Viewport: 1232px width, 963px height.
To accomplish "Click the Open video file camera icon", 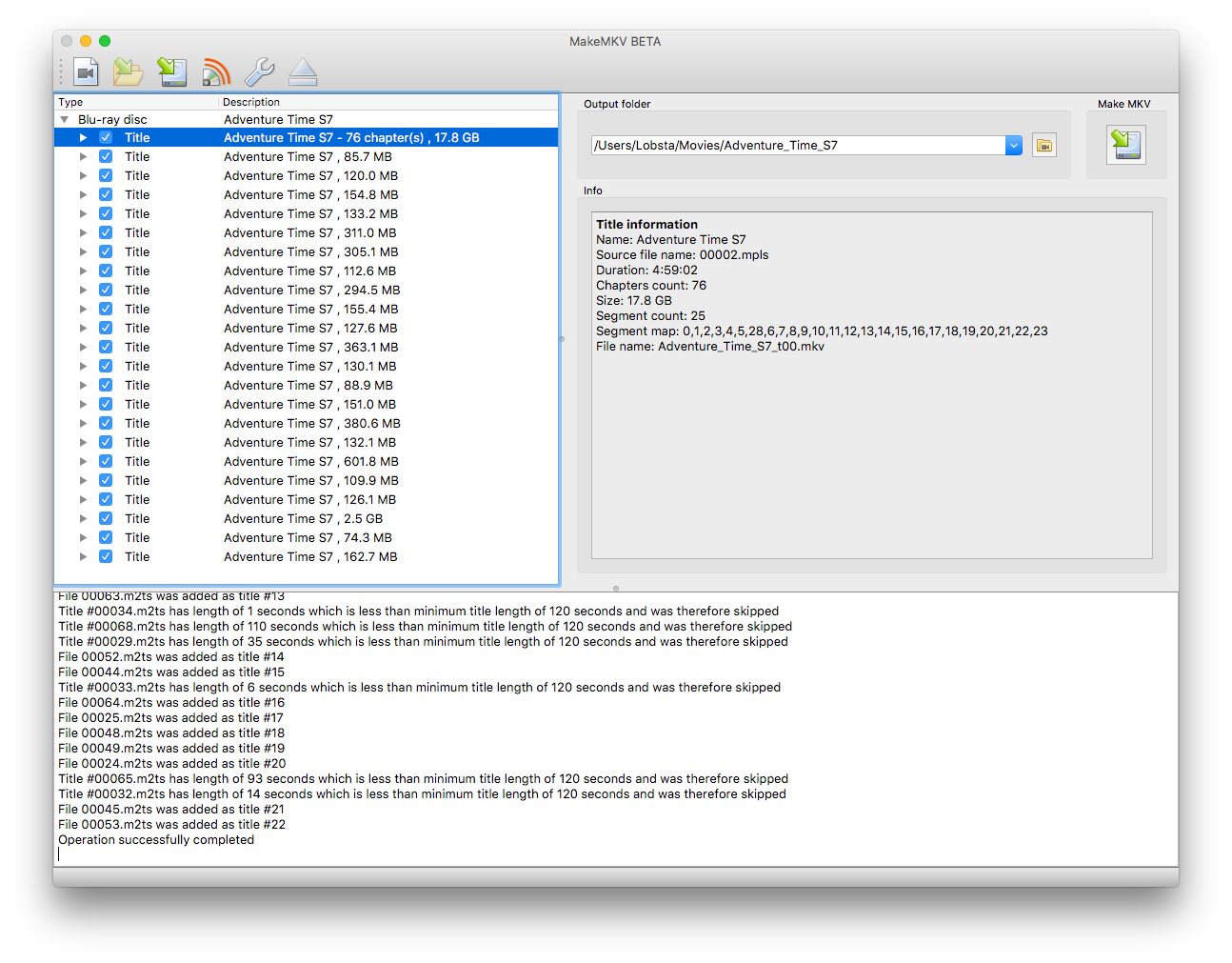I will tap(87, 72).
